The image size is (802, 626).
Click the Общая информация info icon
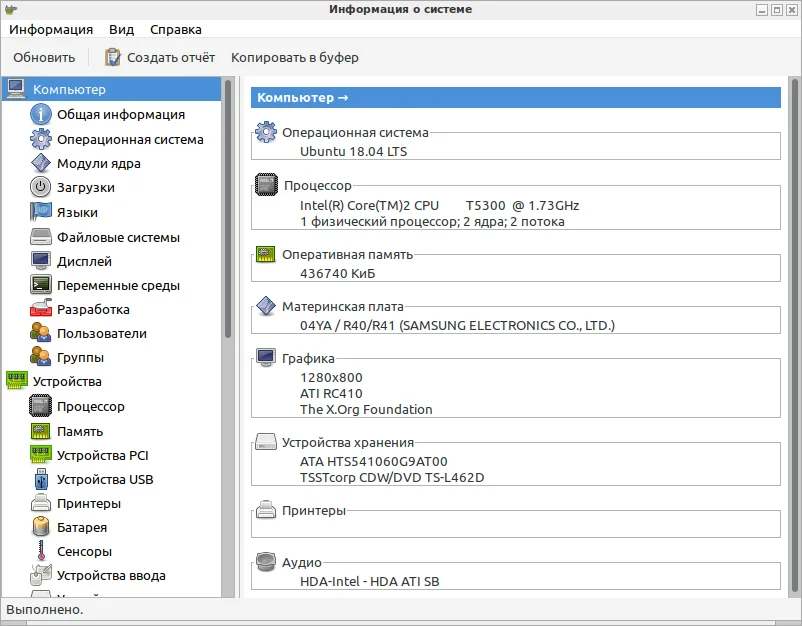pos(40,114)
